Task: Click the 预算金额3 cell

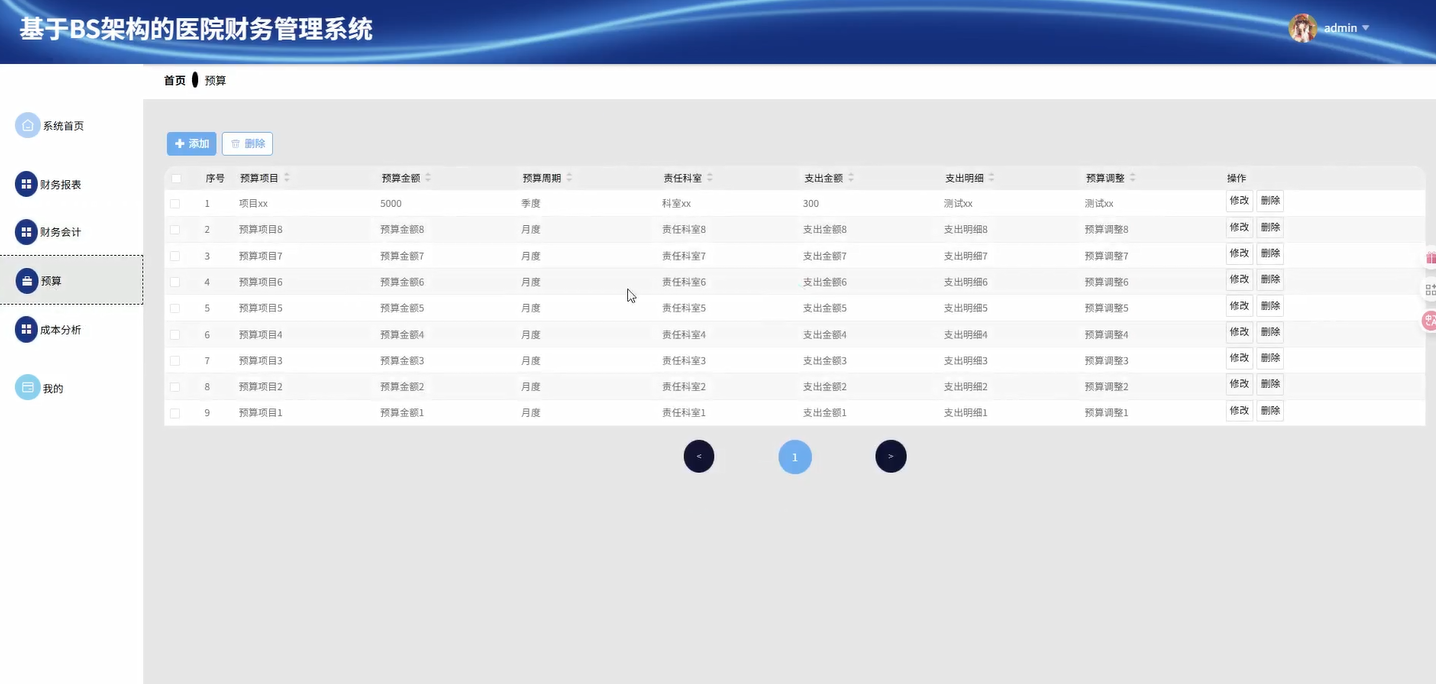Action: pyautogui.click(x=402, y=360)
